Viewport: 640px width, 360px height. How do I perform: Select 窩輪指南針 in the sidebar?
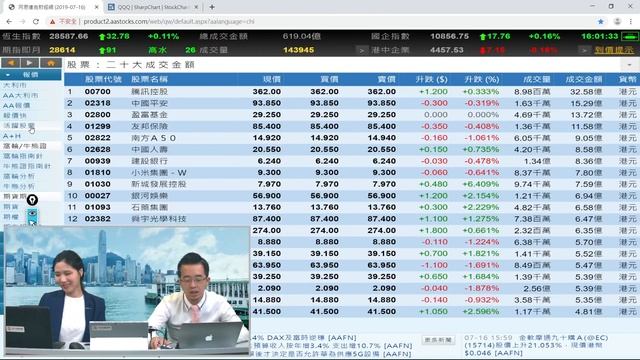click(23, 156)
